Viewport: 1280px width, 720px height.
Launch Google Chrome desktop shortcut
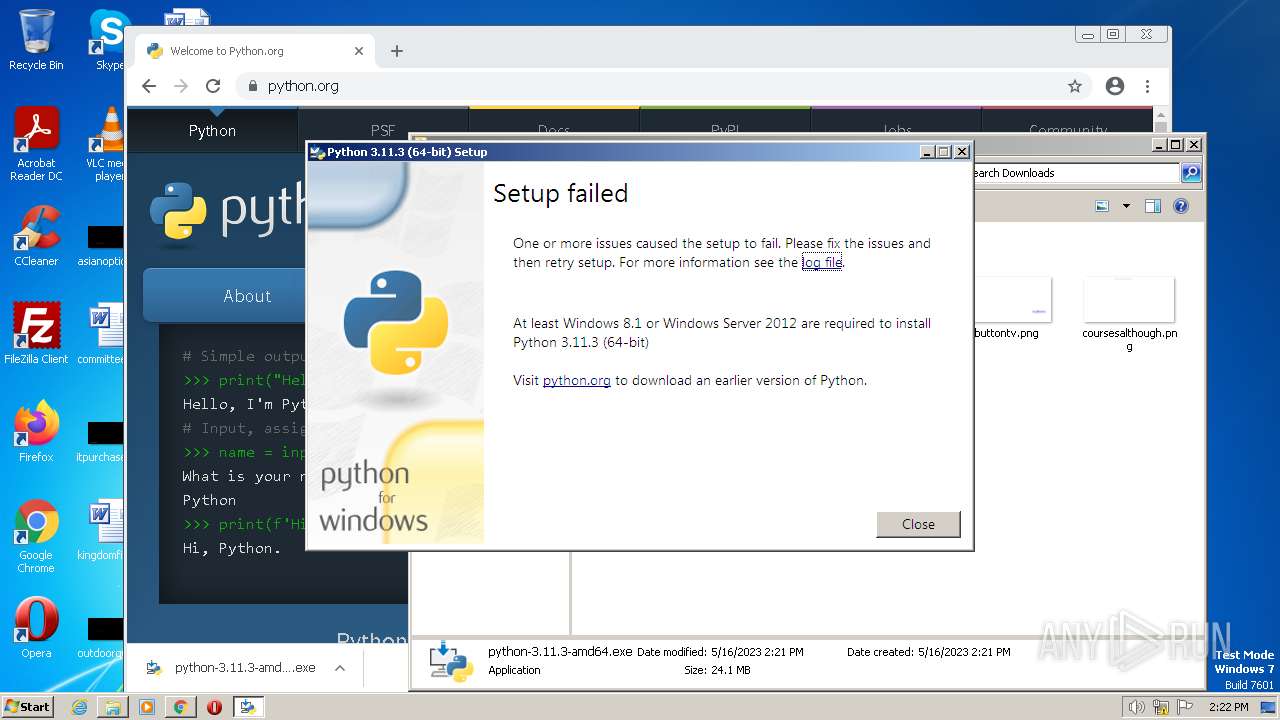(36, 536)
